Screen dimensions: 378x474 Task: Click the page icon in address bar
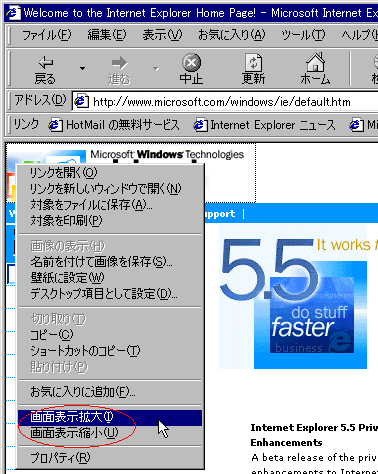coord(81,101)
